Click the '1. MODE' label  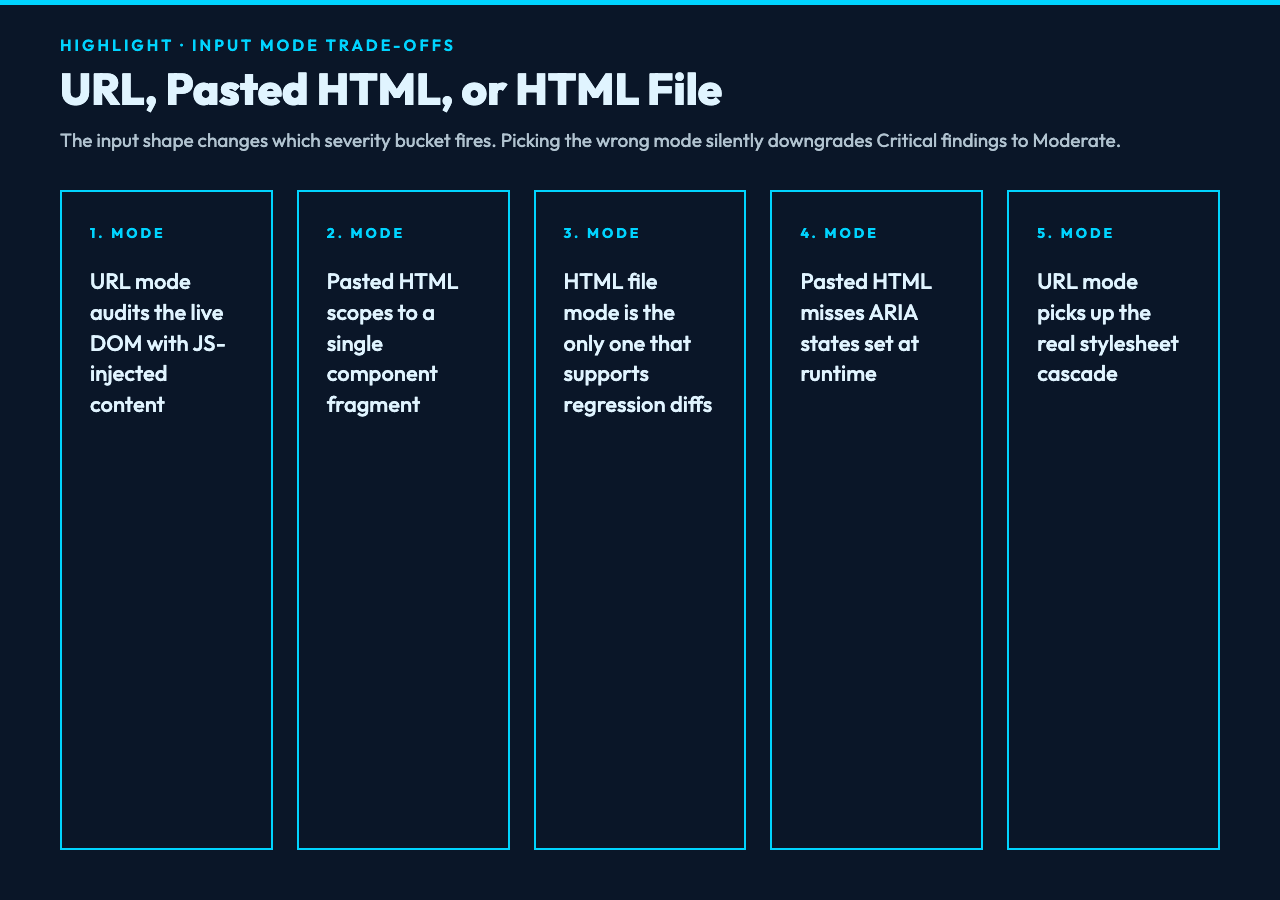(127, 233)
